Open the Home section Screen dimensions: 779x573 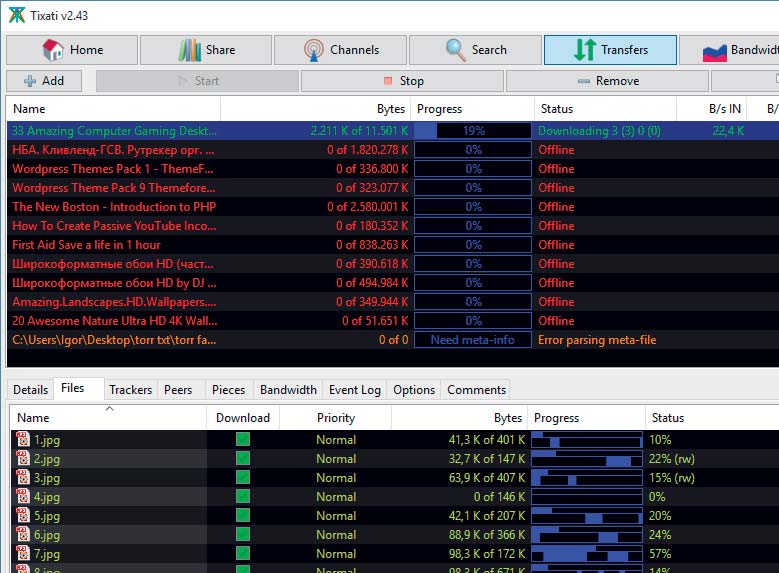pos(72,50)
